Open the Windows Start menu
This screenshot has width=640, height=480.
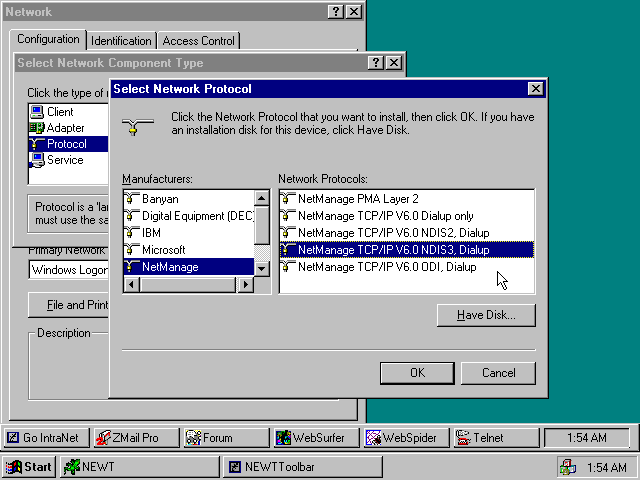pyautogui.click(x=29, y=467)
